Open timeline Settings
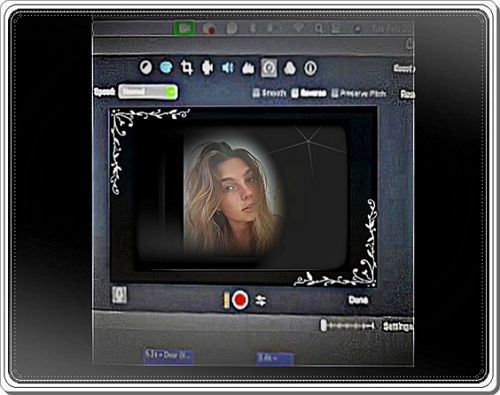 [398, 326]
